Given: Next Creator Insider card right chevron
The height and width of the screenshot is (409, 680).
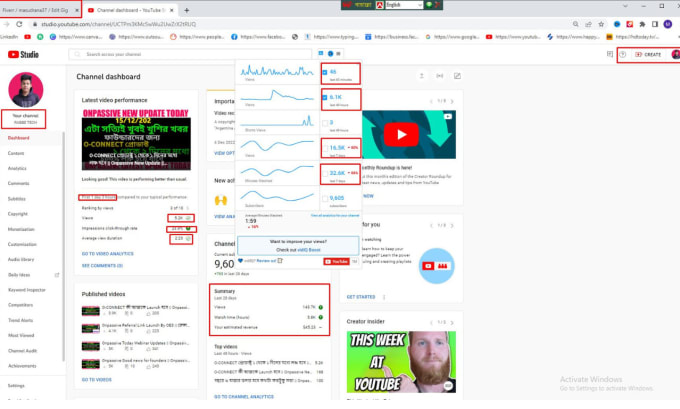Looking at the screenshot, I should (x=452, y=323).
